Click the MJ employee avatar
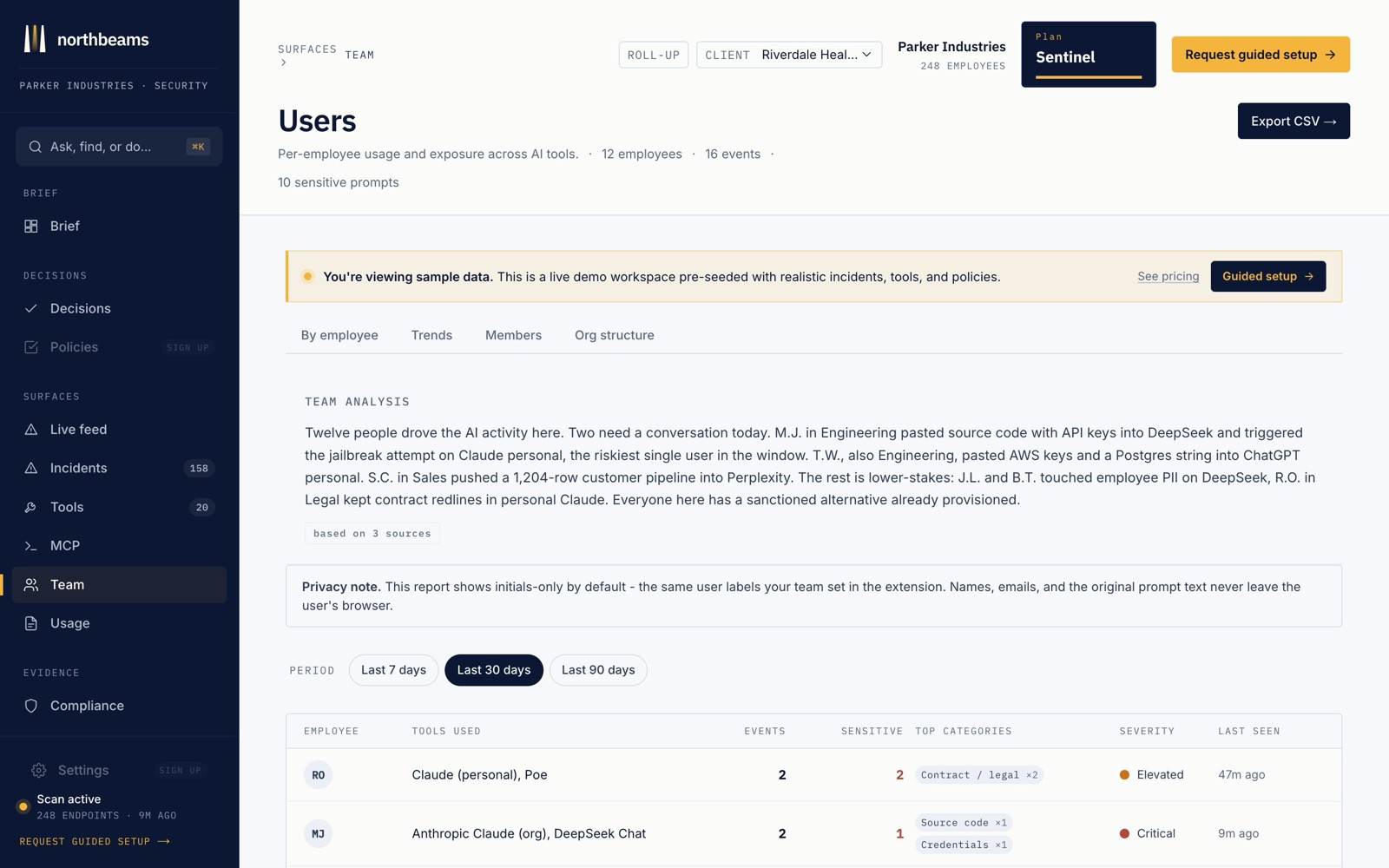Viewport: 1389px width, 868px height. click(x=319, y=833)
